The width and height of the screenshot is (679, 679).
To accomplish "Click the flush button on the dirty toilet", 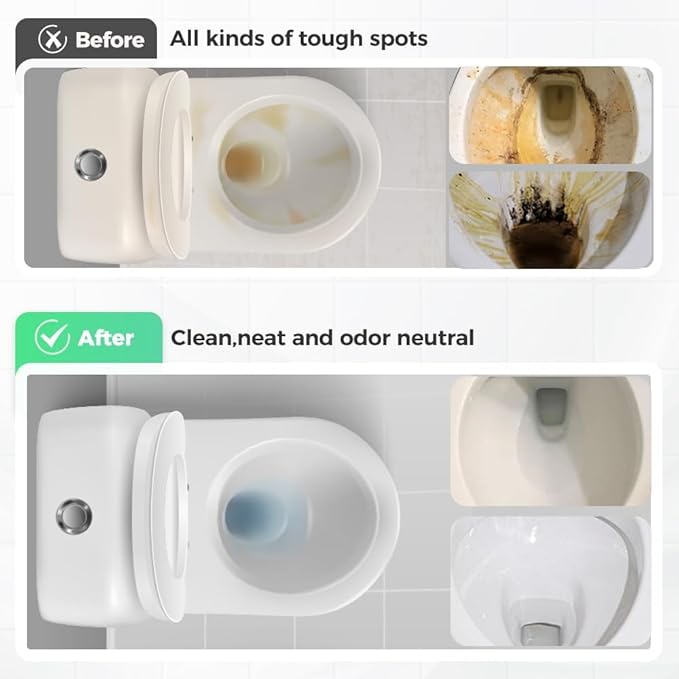I will [x=91, y=165].
